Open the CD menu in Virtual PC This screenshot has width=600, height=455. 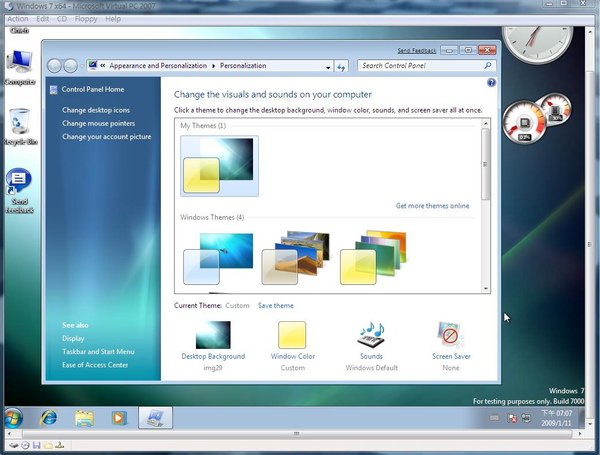62,19
